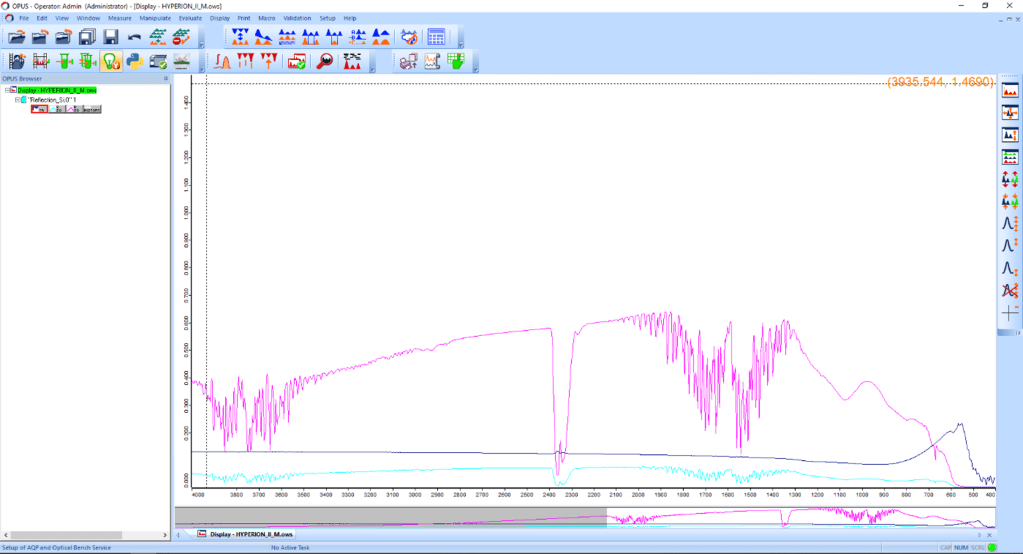This screenshot has width=1023, height=554.
Task: Open the Evaluate menu
Action: click(x=190, y=18)
